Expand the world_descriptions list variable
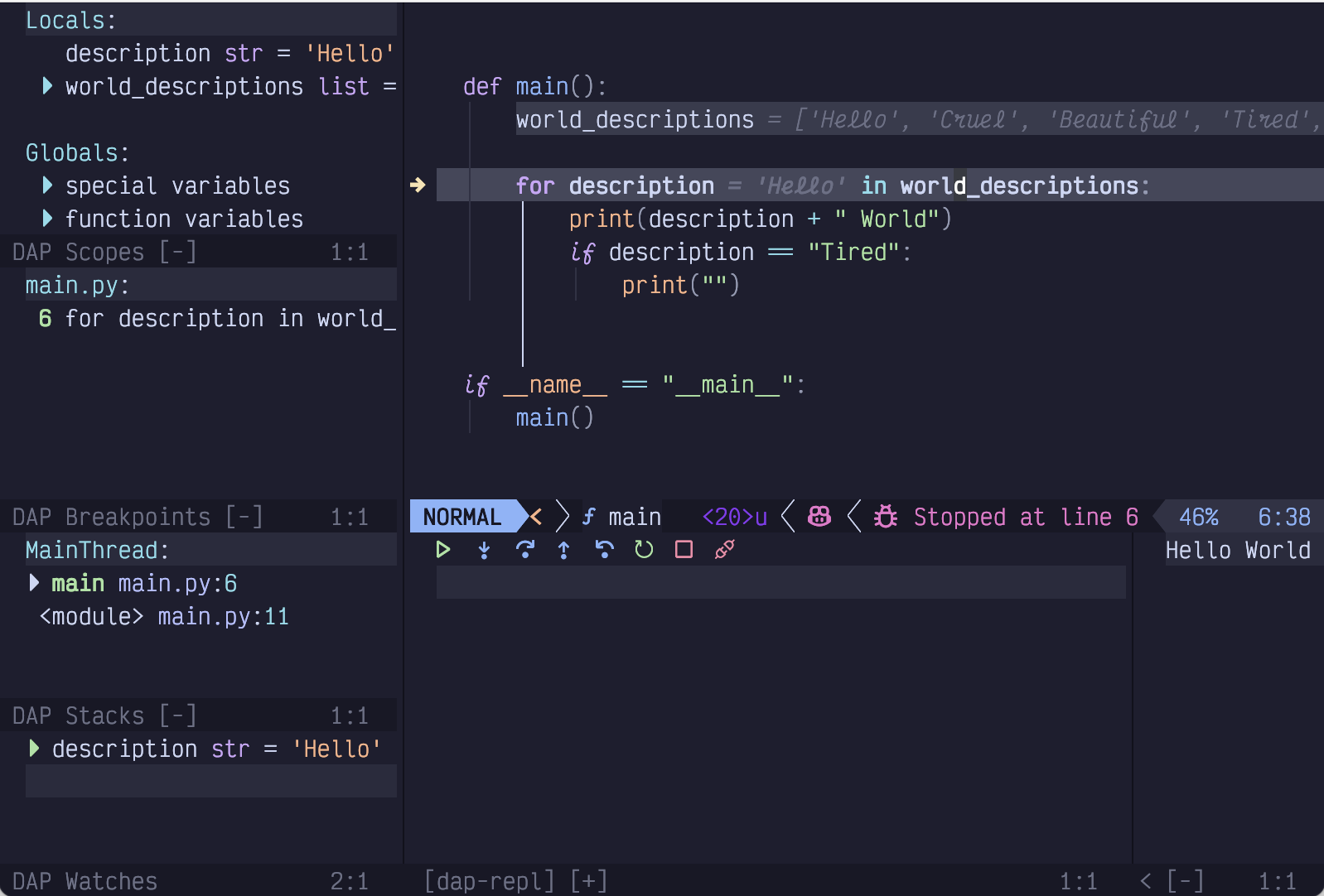 pos(47,86)
